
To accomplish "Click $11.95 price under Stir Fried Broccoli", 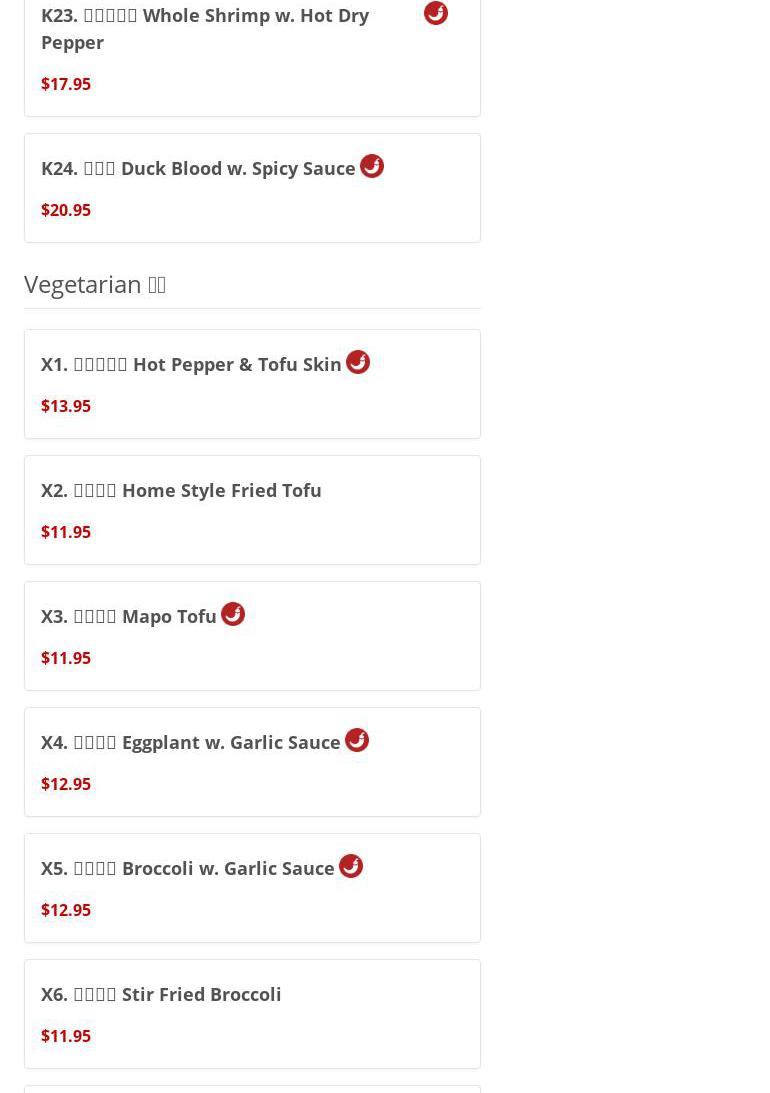I will click(66, 1036).
